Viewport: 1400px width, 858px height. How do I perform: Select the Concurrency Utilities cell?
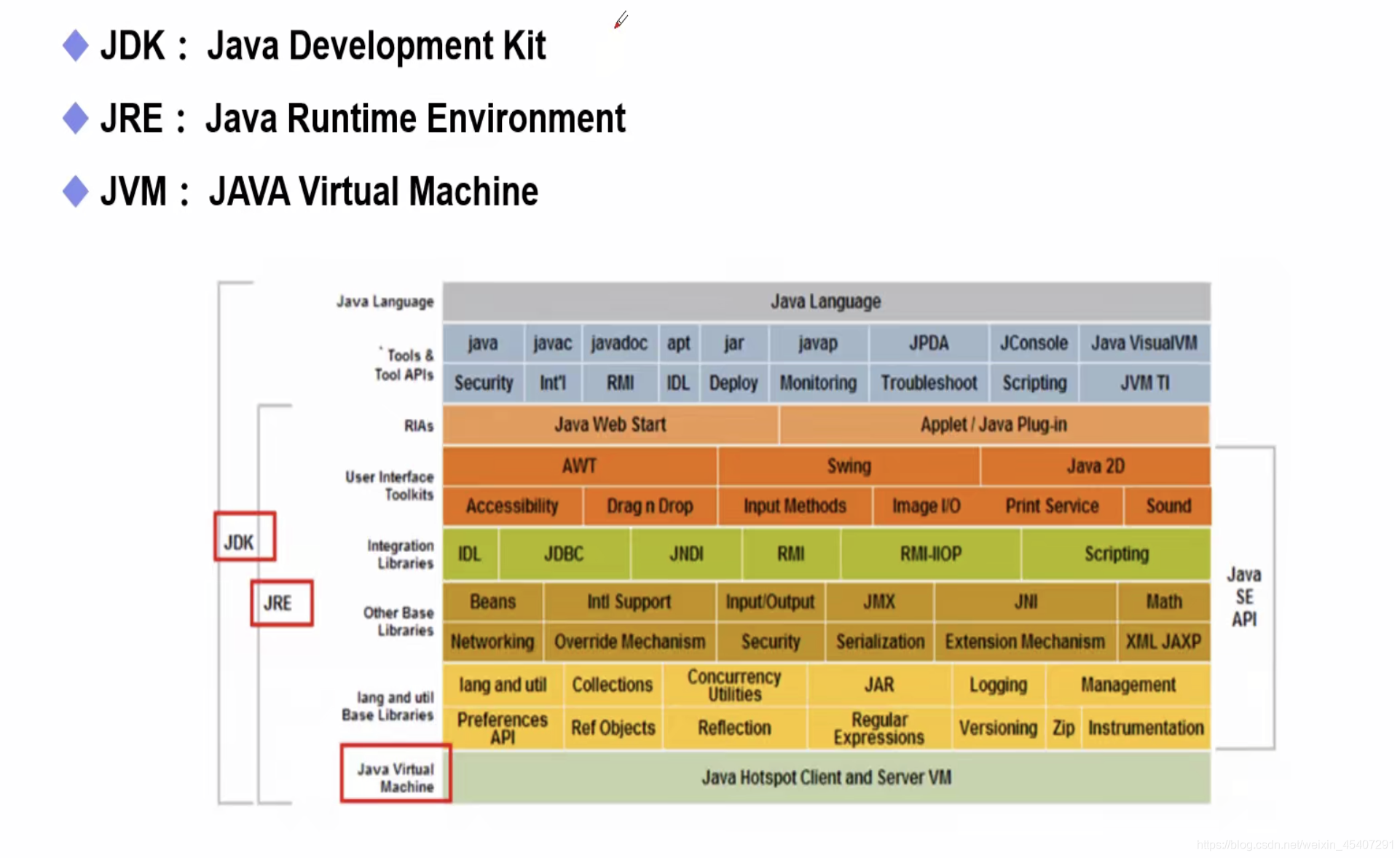[734, 685]
